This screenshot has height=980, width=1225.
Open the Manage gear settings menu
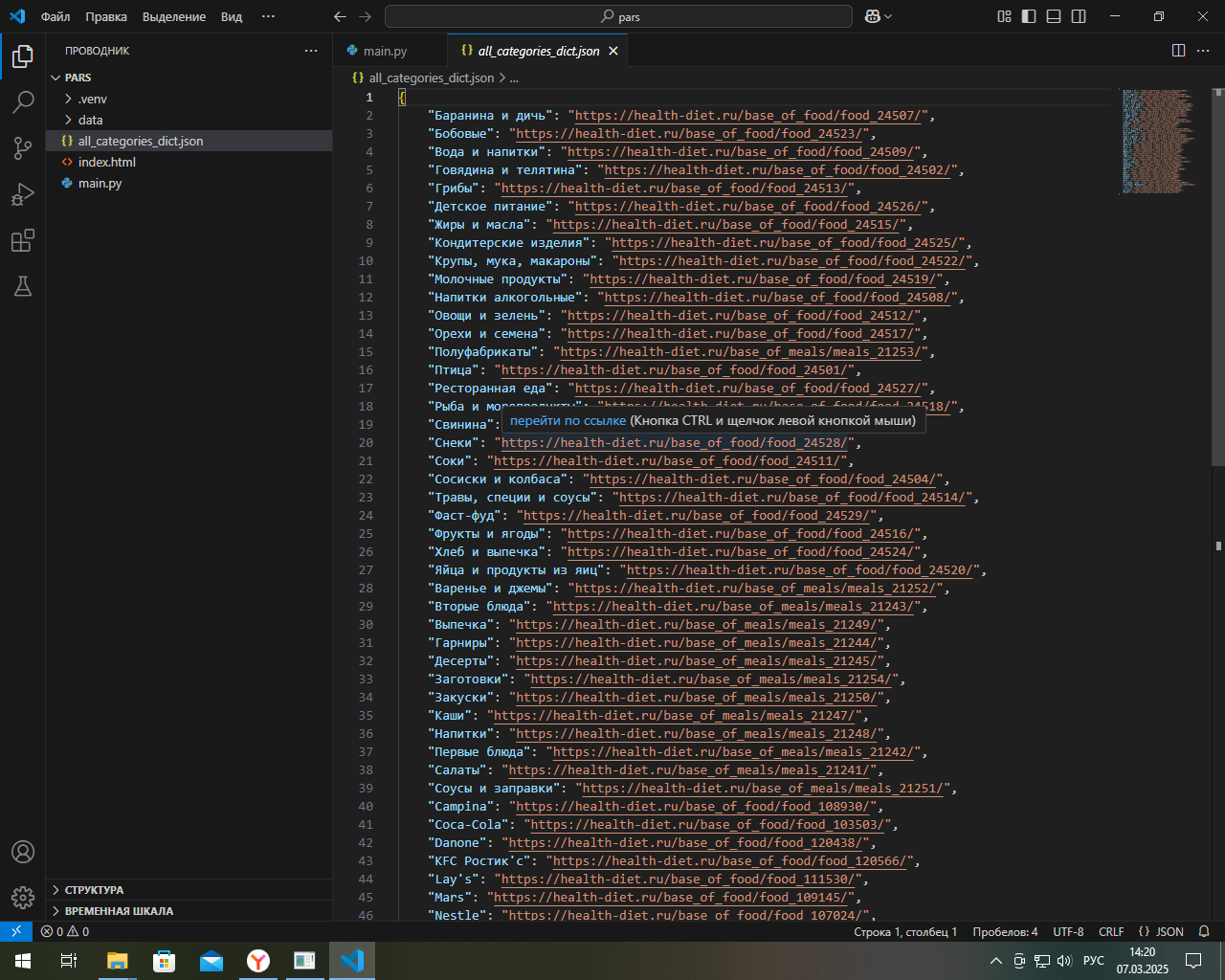[23, 898]
